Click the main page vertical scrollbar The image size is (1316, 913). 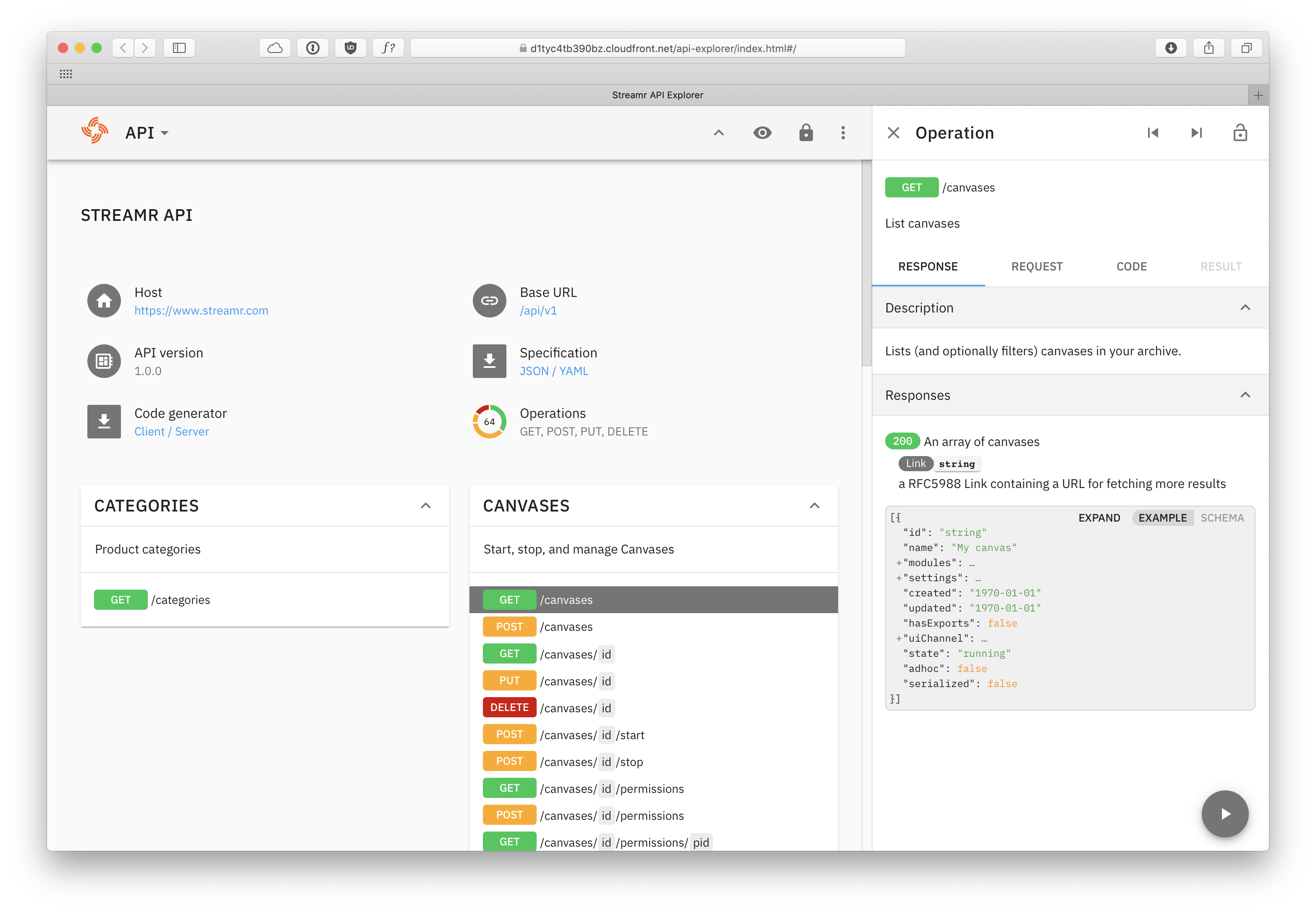pyautogui.click(x=866, y=263)
